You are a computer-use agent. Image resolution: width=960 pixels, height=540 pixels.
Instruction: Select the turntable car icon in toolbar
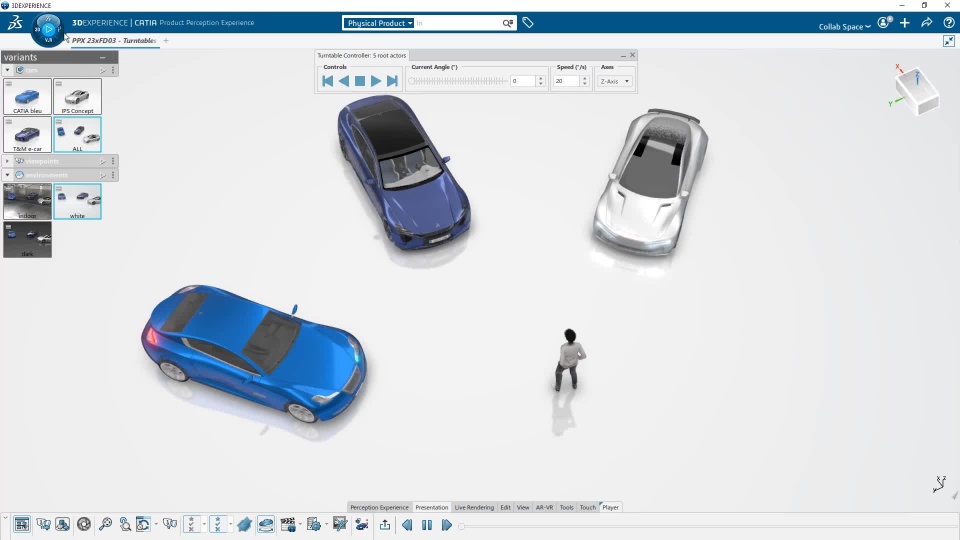[x=266, y=524]
